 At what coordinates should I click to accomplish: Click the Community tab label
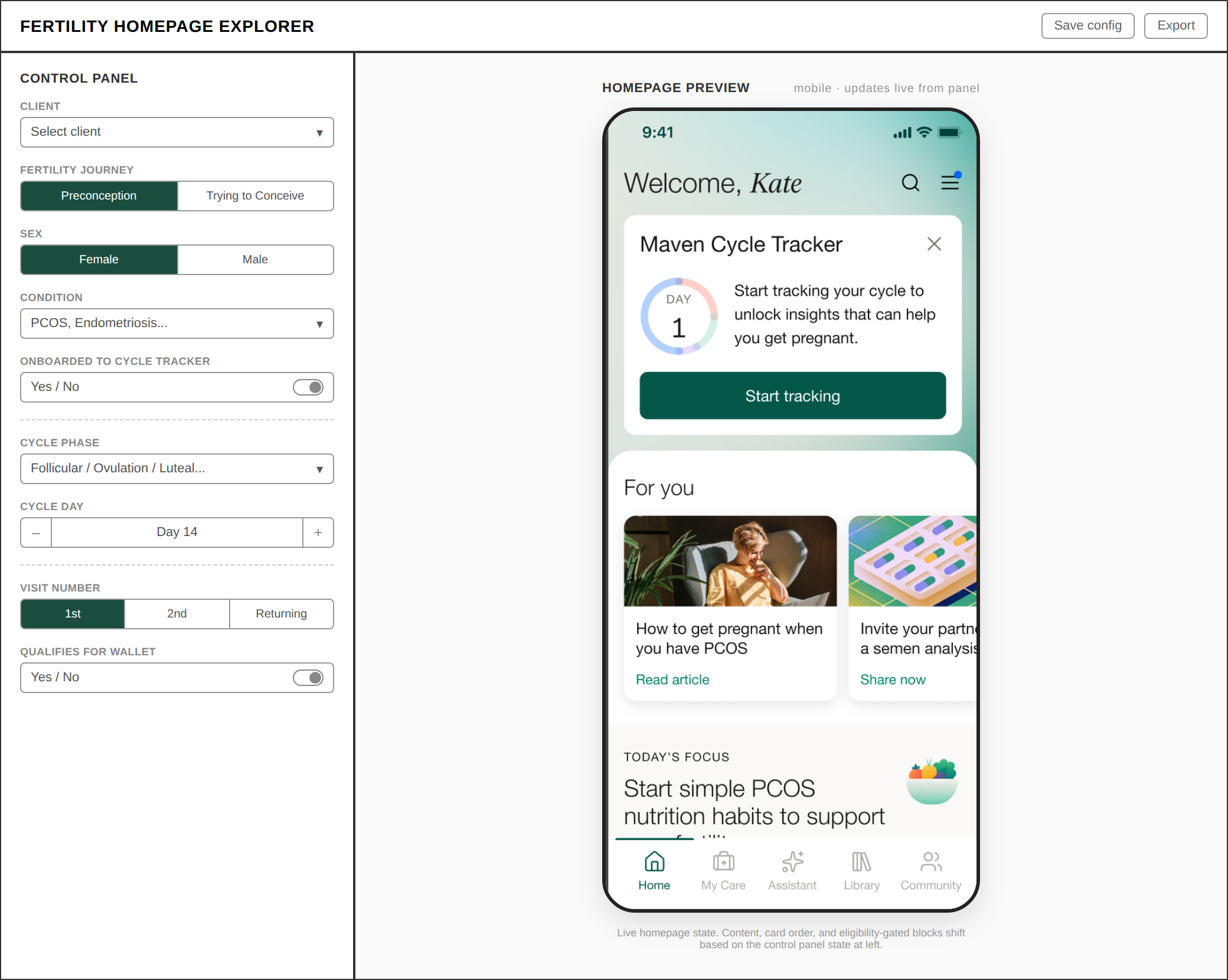point(931,886)
